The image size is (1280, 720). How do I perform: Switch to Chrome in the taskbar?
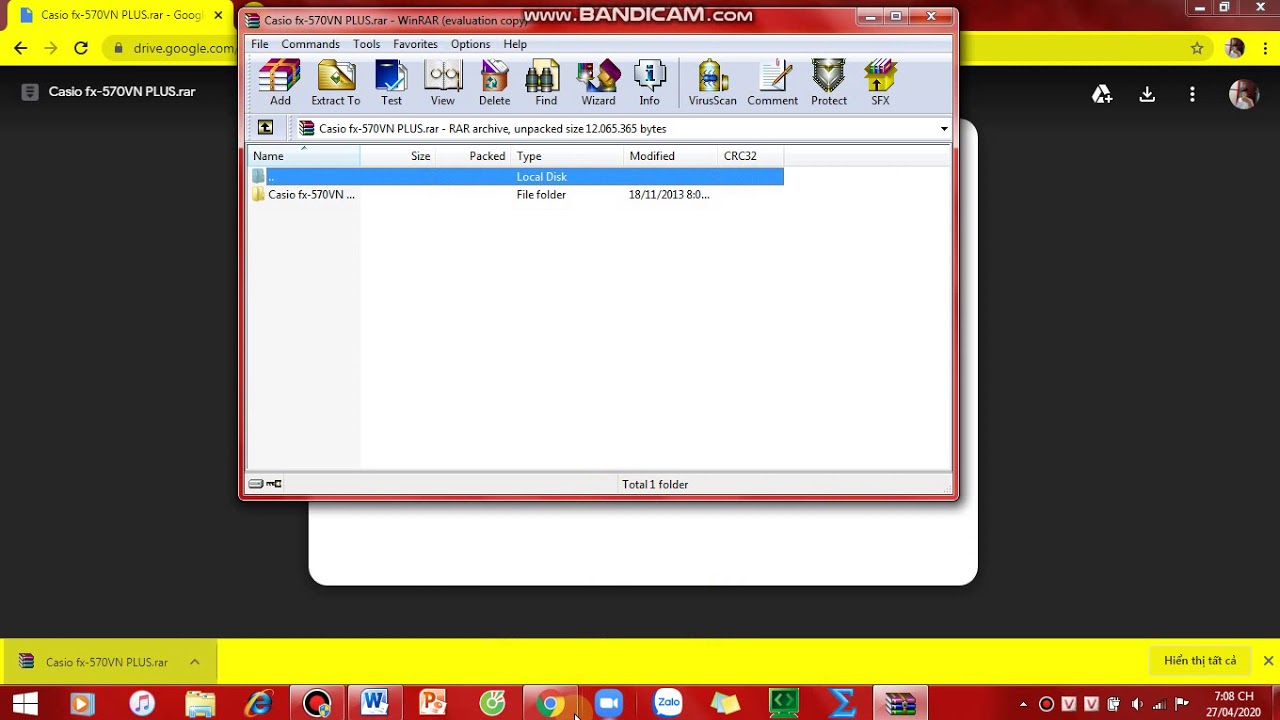pos(550,704)
